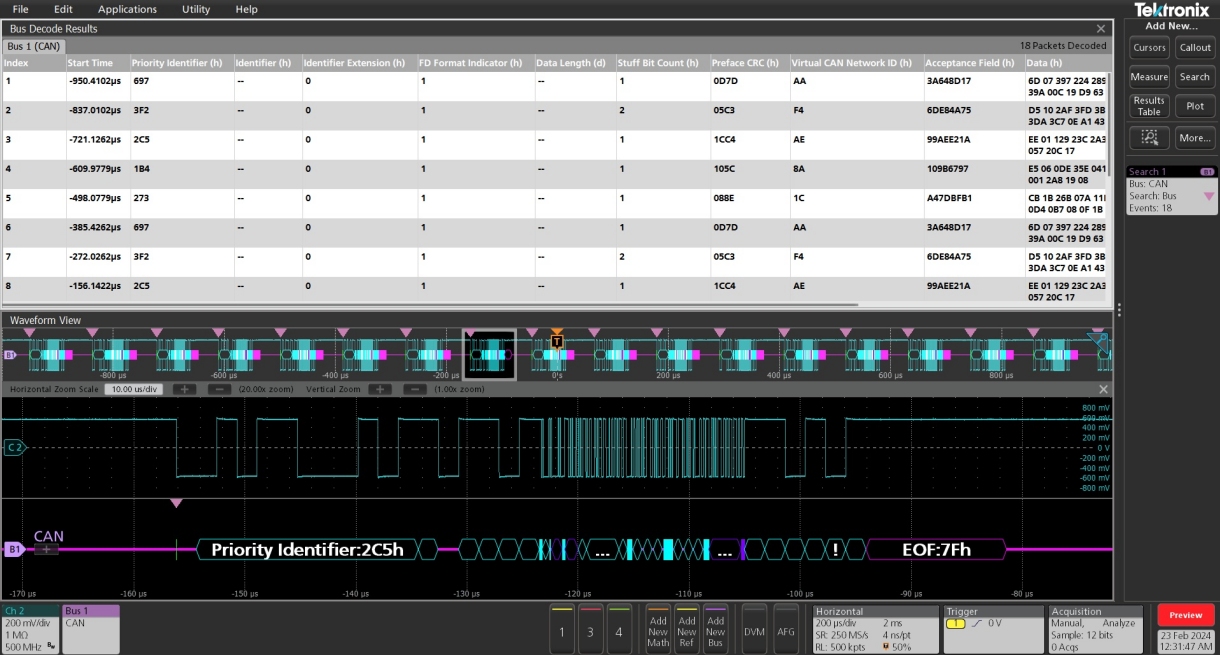Click the Preview button
Viewport: 1220px width, 655px height.
(1185, 614)
